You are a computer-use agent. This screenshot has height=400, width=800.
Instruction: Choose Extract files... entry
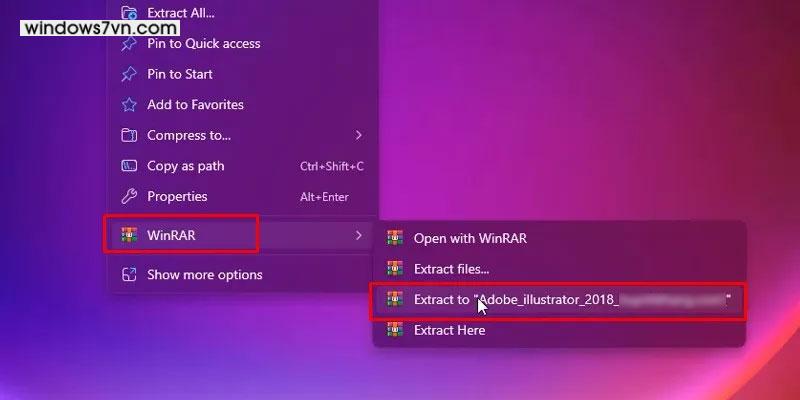pyautogui.click(x=560, y=268)
